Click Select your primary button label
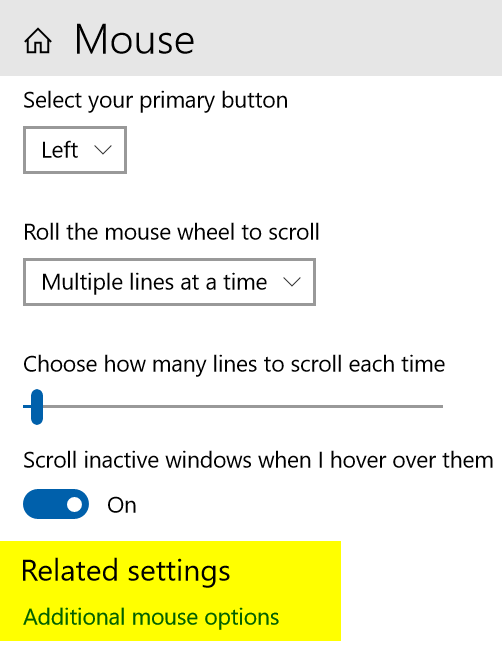The image size is (502, 657). (155, 101)
